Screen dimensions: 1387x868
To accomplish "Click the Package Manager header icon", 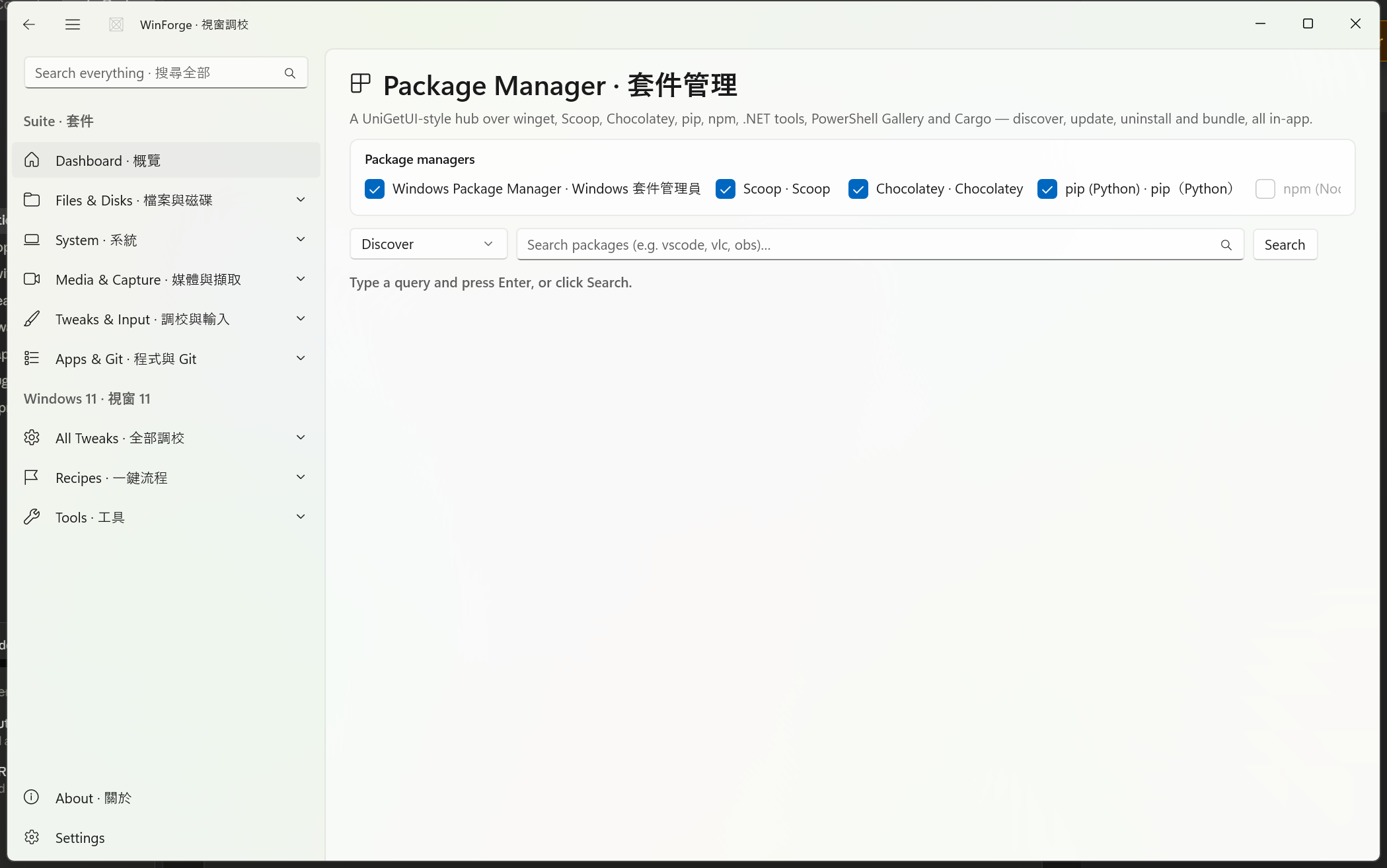I will click(x=361, y=84).
